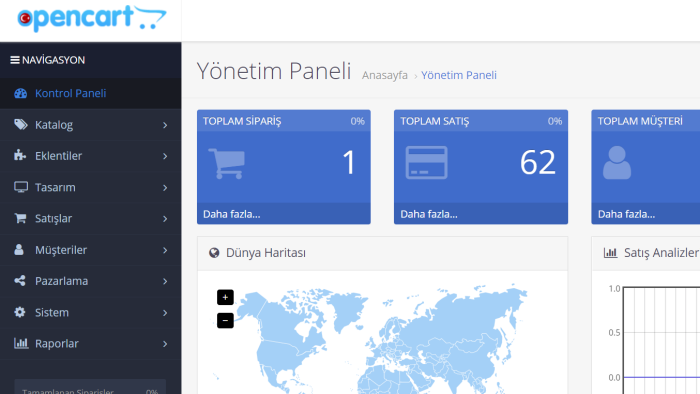Viewport: 700px width, 394px height.
Task: Go to Anasayfa breadcrumb link
Action: pos(385,75)
